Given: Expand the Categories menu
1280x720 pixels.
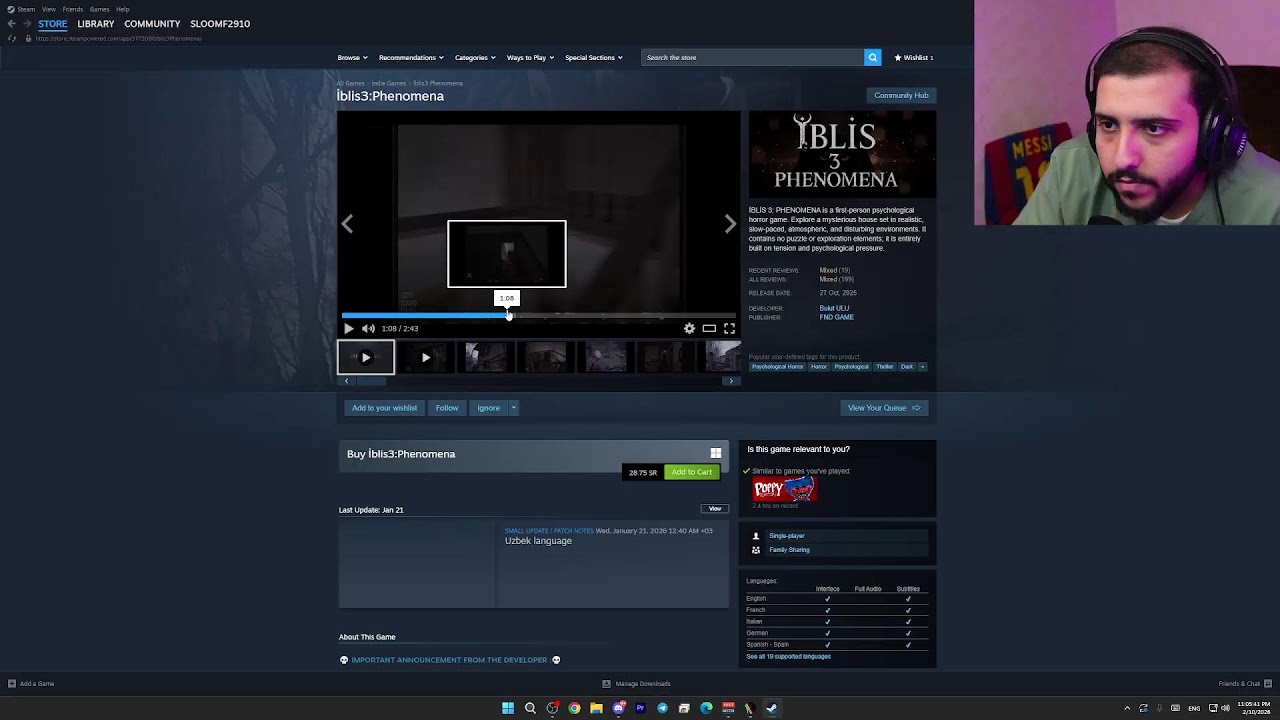Looking at the screenshot, I should click(x=474, y=57).
